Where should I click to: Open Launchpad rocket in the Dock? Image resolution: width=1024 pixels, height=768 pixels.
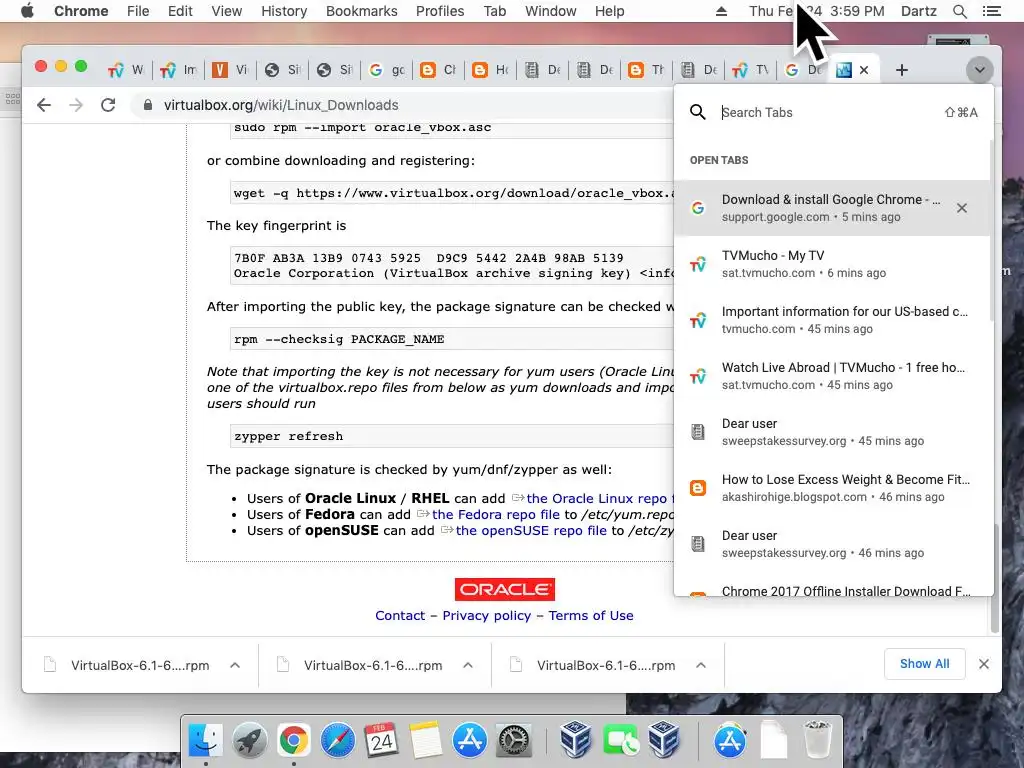(x=249, y=740)
